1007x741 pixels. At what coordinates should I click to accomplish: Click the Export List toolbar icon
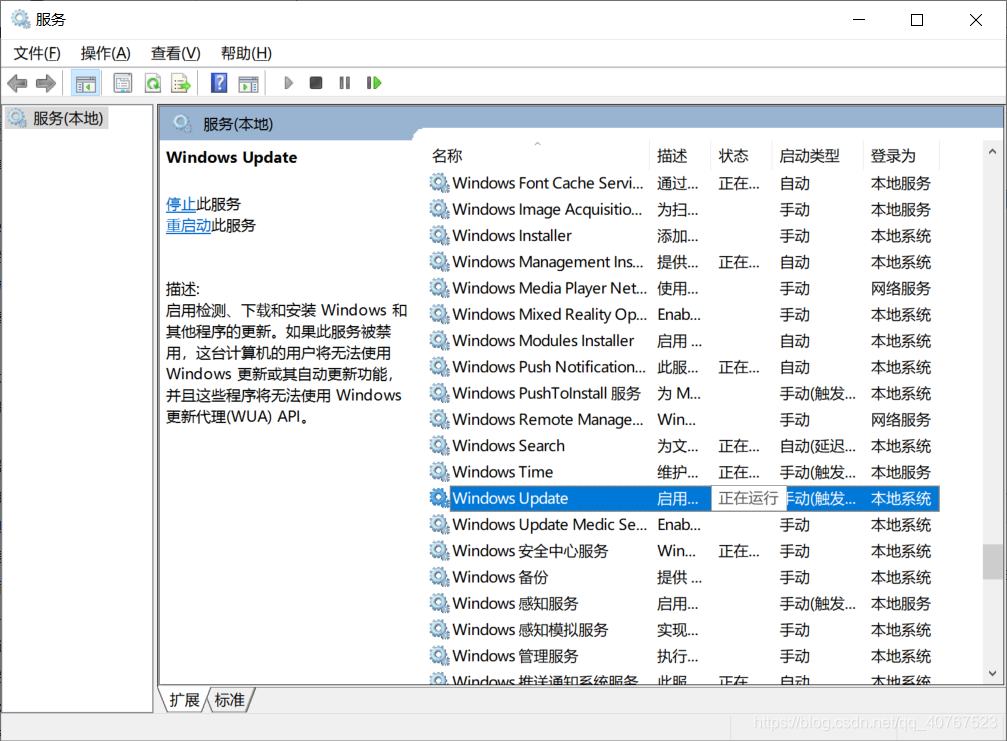(x=181, y=83)
